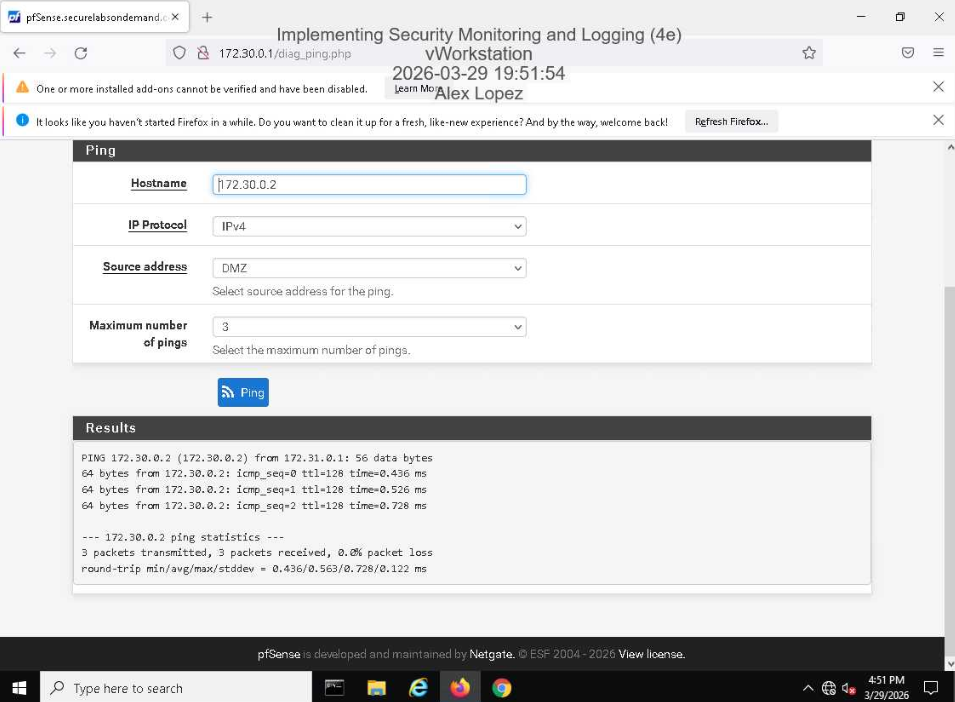Open the Maximum number of pings dropdown
Viewport: 955px width, 702px height.
point(369,327)
